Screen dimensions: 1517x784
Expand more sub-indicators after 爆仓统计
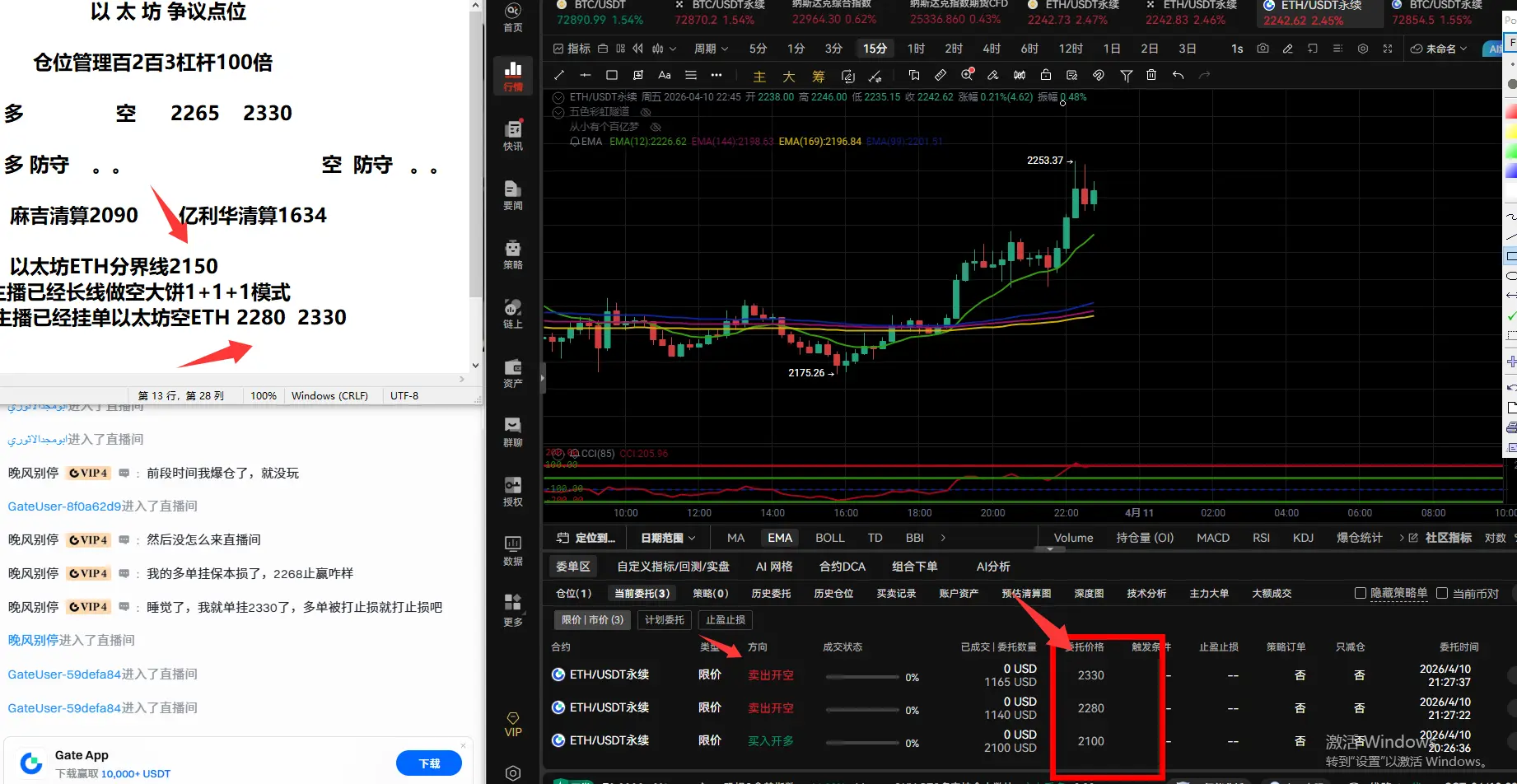tap(1402, 538)
